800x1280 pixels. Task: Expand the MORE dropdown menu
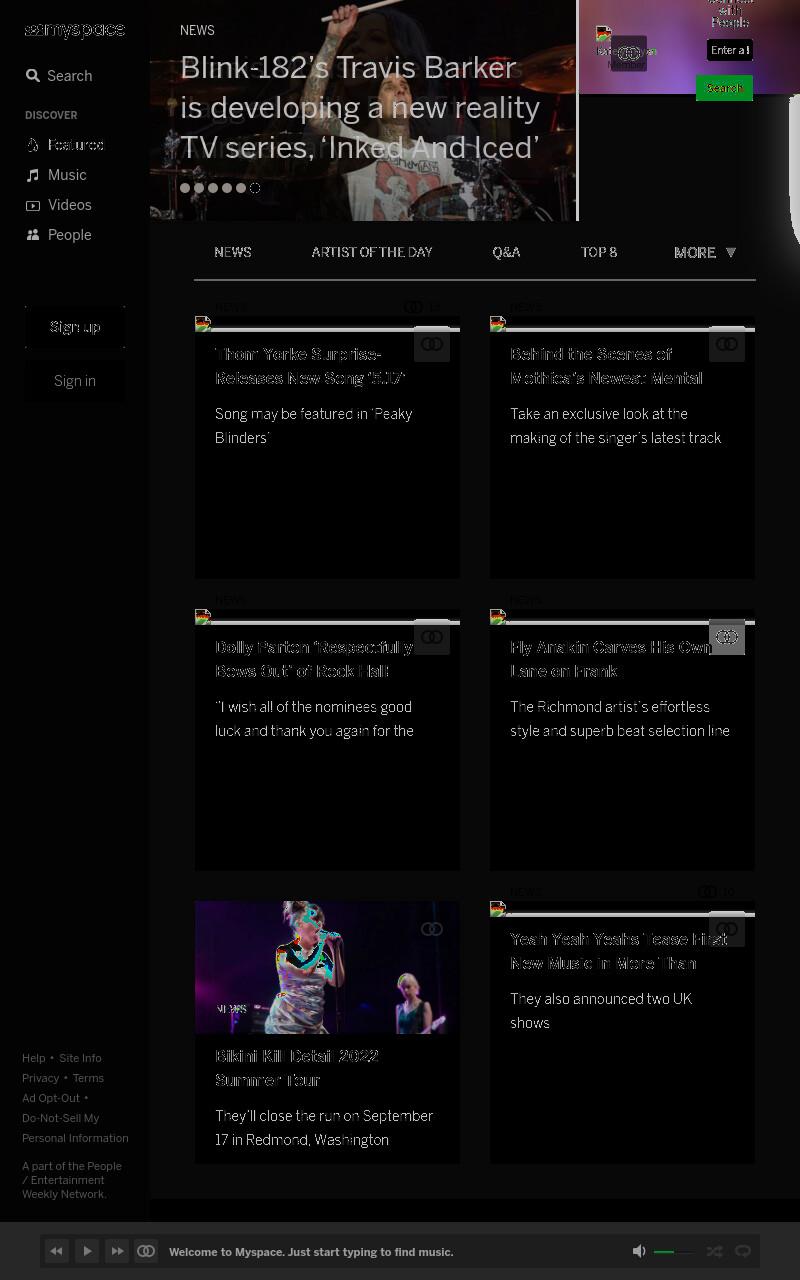click(x=705, y=253)
